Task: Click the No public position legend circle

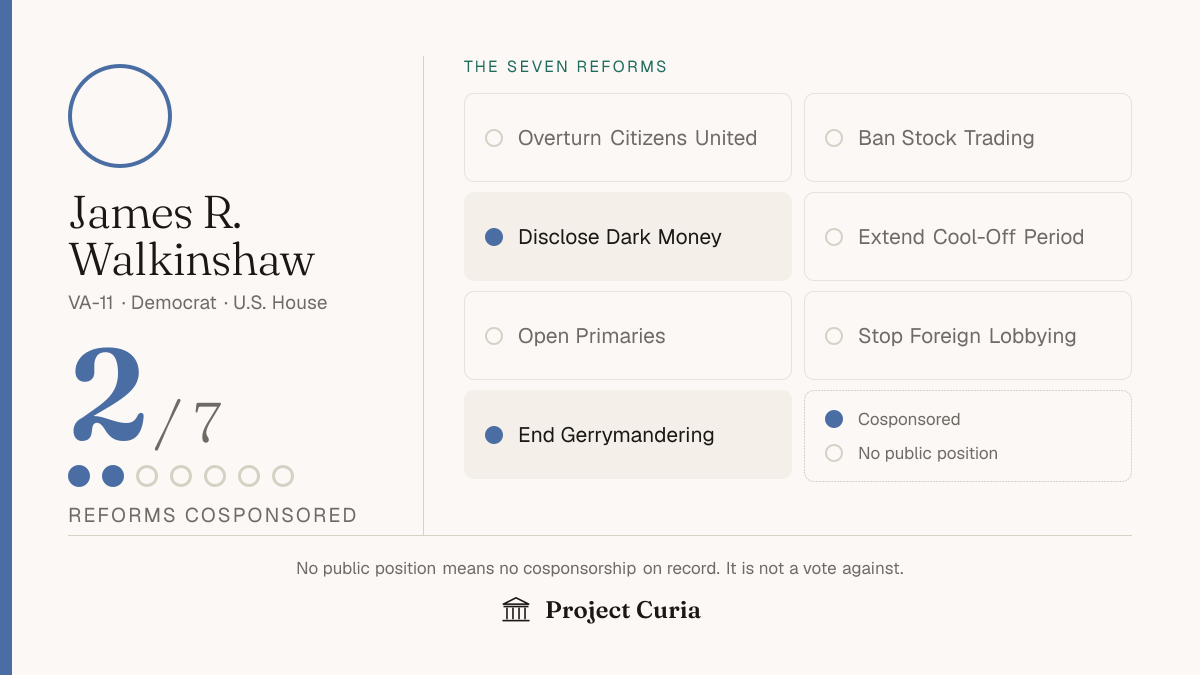Action: click(x=834, y=453)
